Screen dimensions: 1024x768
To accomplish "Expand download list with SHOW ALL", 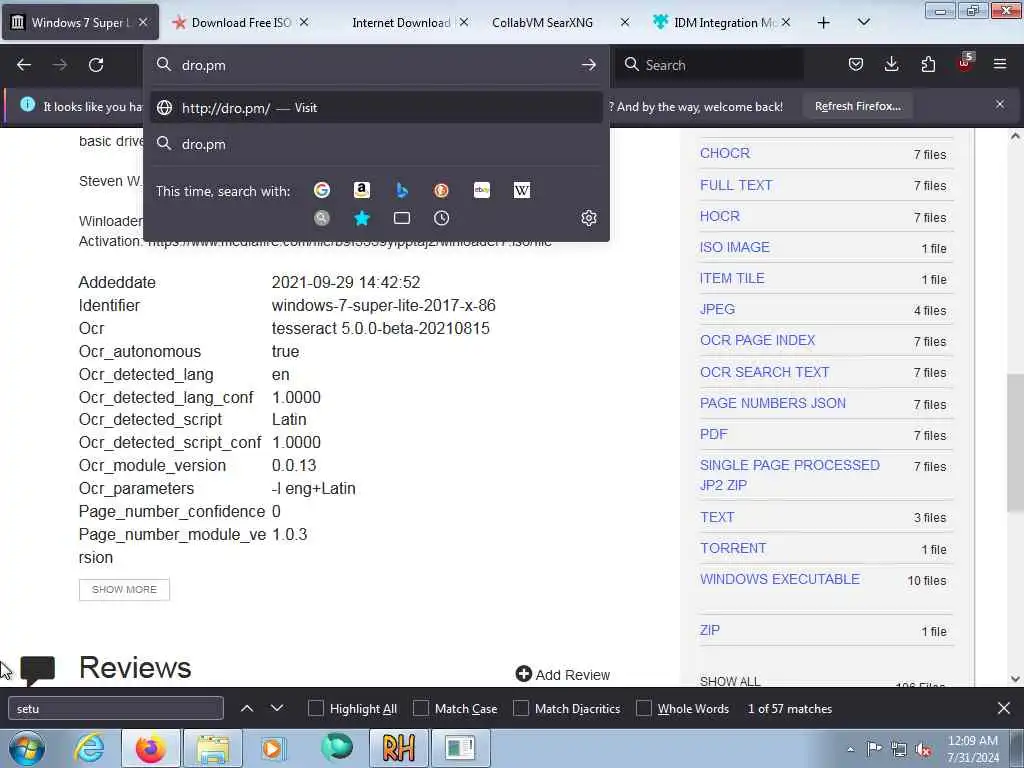I will (x=729, y=681).
